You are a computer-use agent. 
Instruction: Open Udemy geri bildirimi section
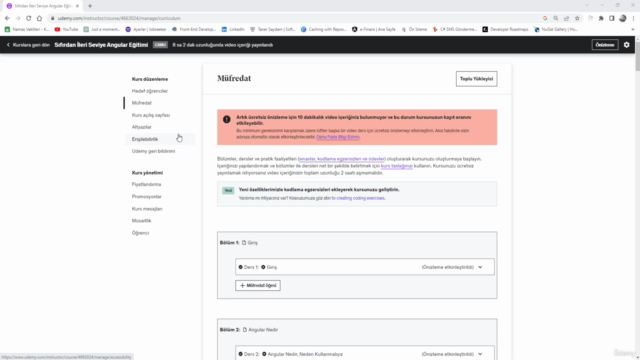pos(153,151)
